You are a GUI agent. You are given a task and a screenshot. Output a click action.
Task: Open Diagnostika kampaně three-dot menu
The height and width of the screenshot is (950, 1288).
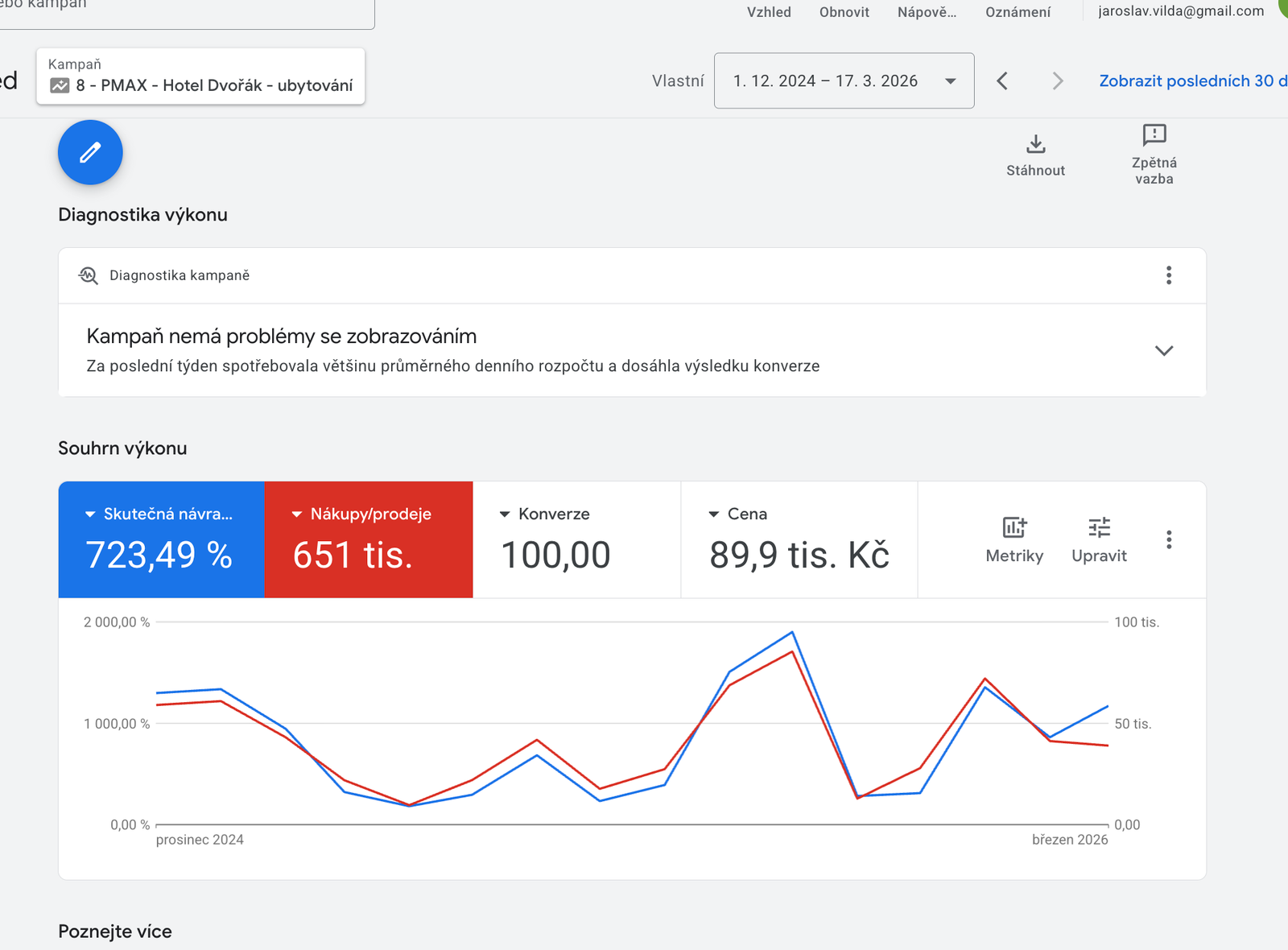coord(1168,275)
